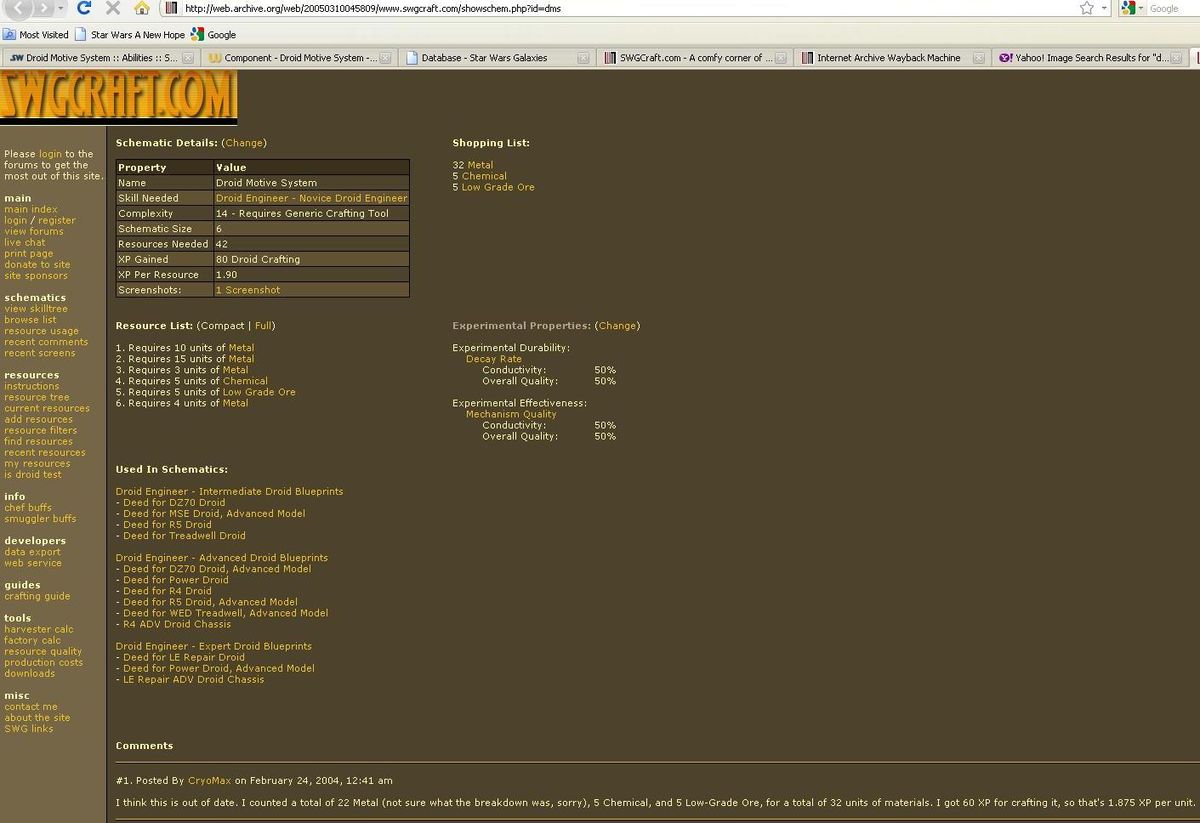Select the Full resource list view
The image size is (1200, 823).
coord(264,326)
